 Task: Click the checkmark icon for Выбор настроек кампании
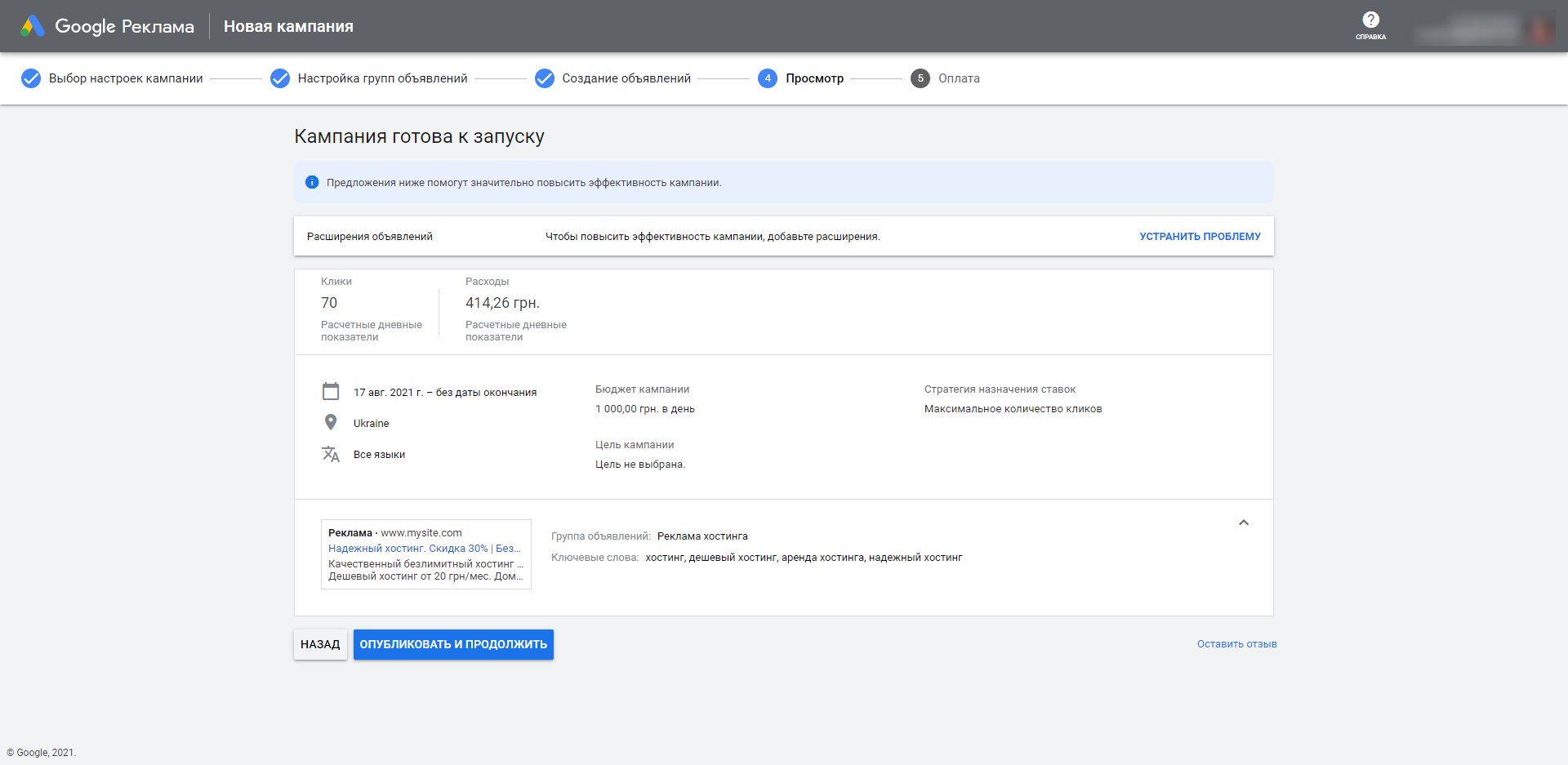pyautogui.click(x=31, y=78)
